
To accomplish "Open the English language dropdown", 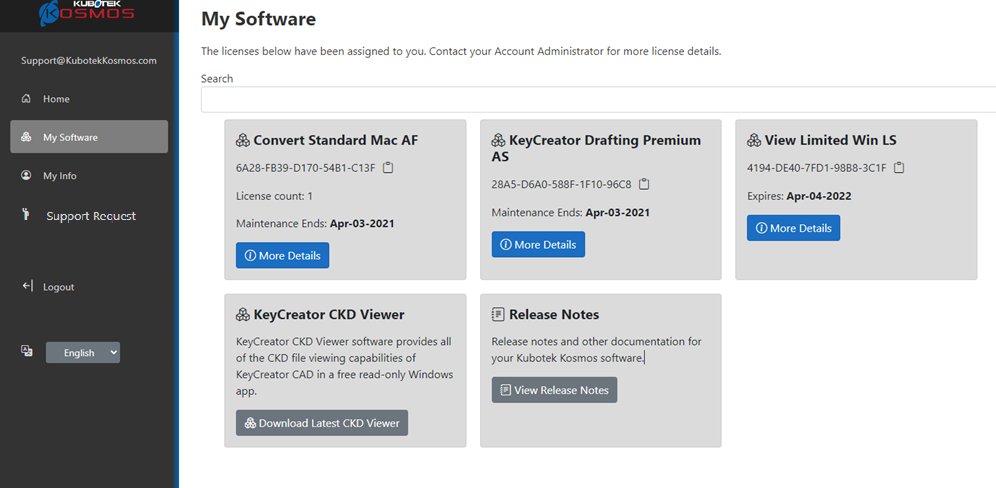I will (82, 352).
